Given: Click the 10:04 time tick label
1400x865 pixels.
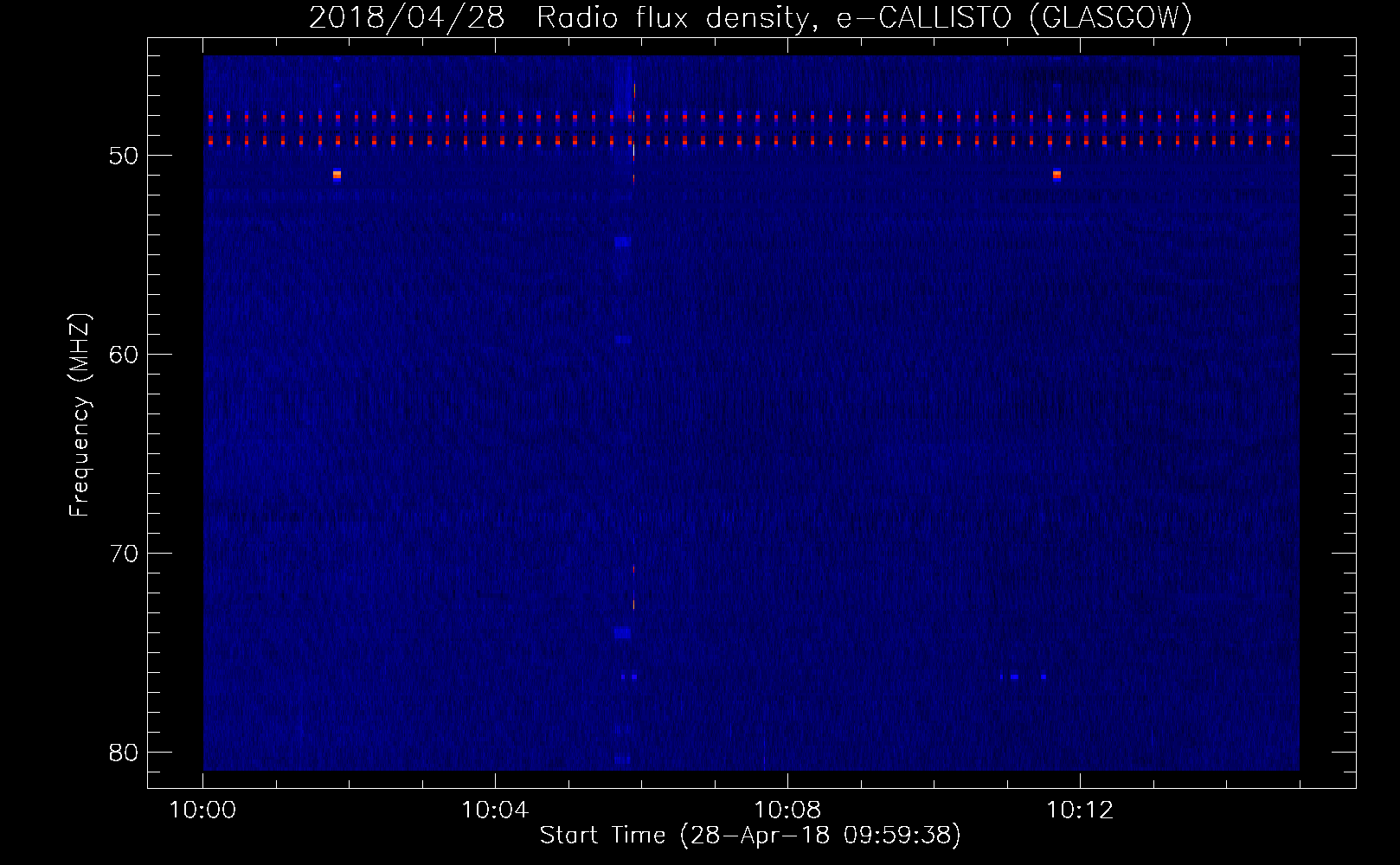Looking at the screenshot, I should [495, 811].
